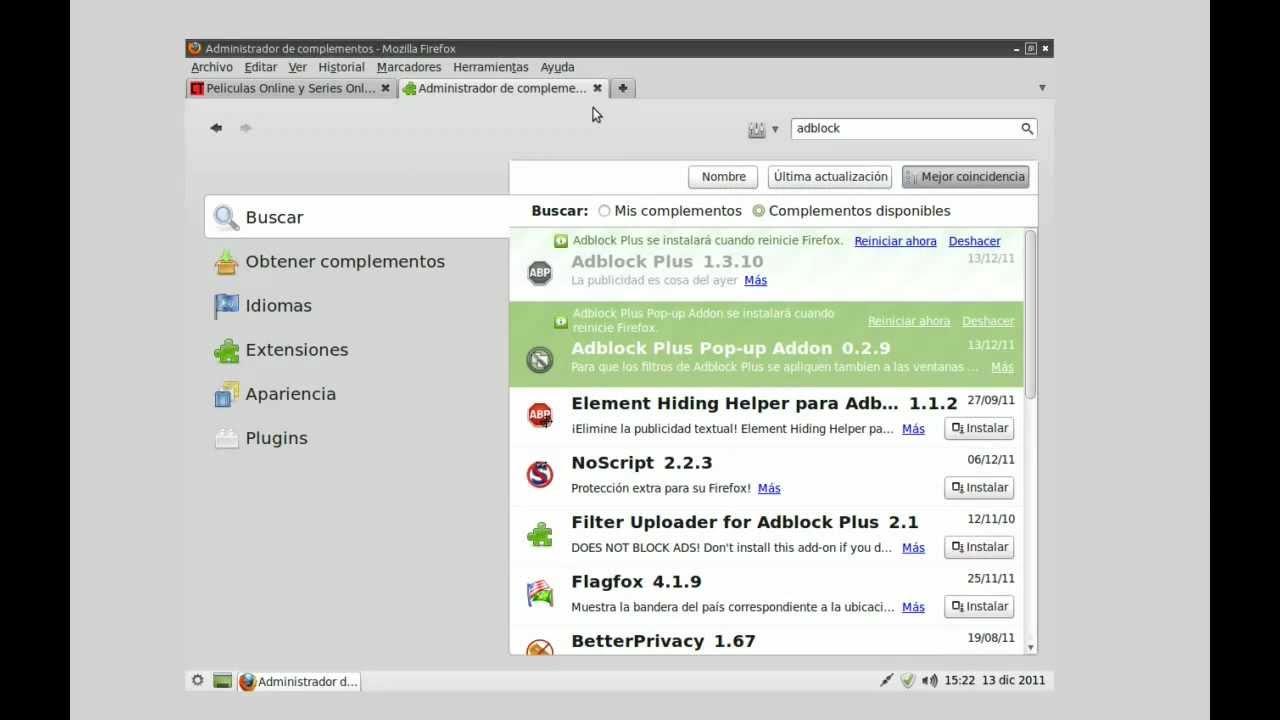Click the volume speaker tray icon
The height and width of the screenshot is (720, 1280).
coord(930,680)
